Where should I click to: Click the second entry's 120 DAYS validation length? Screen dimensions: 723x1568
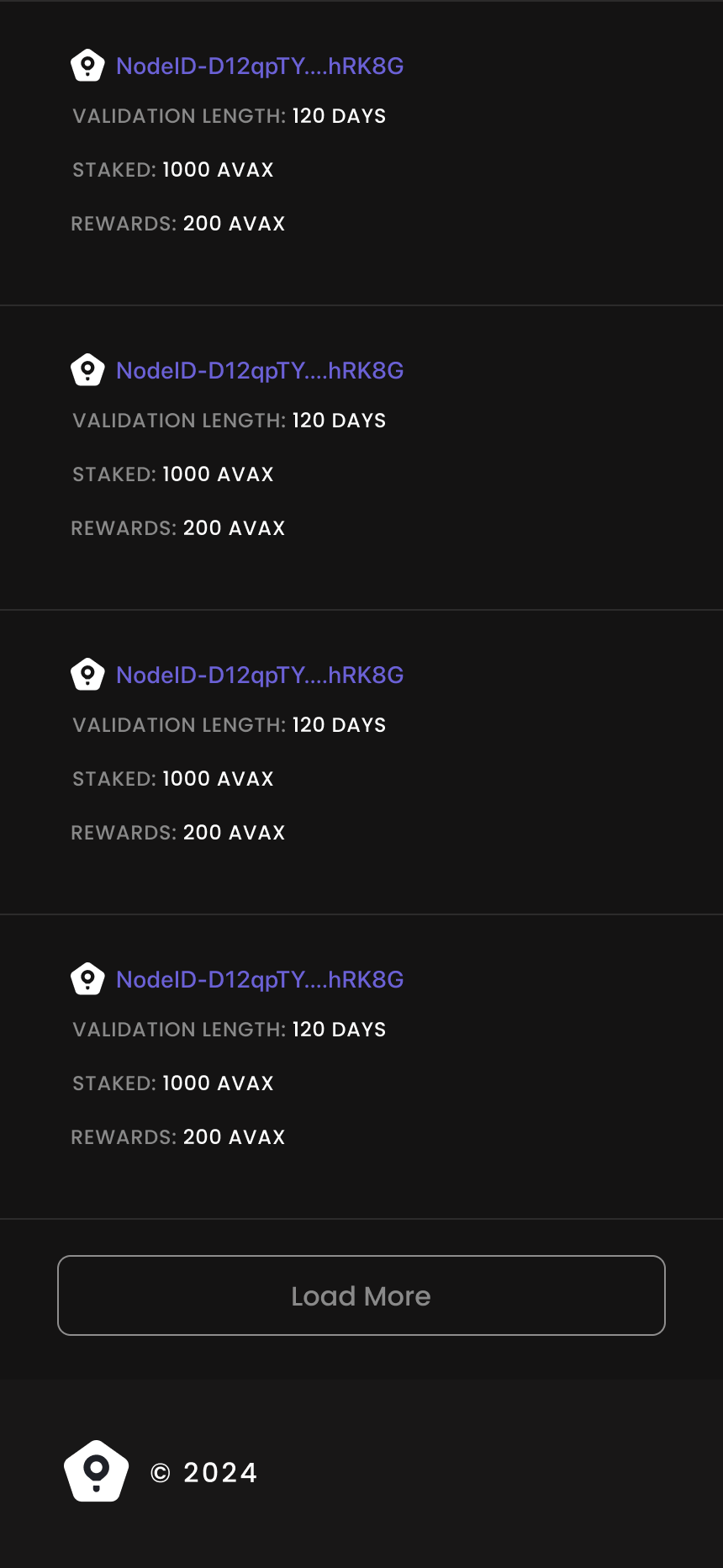(x=339, y=421)
